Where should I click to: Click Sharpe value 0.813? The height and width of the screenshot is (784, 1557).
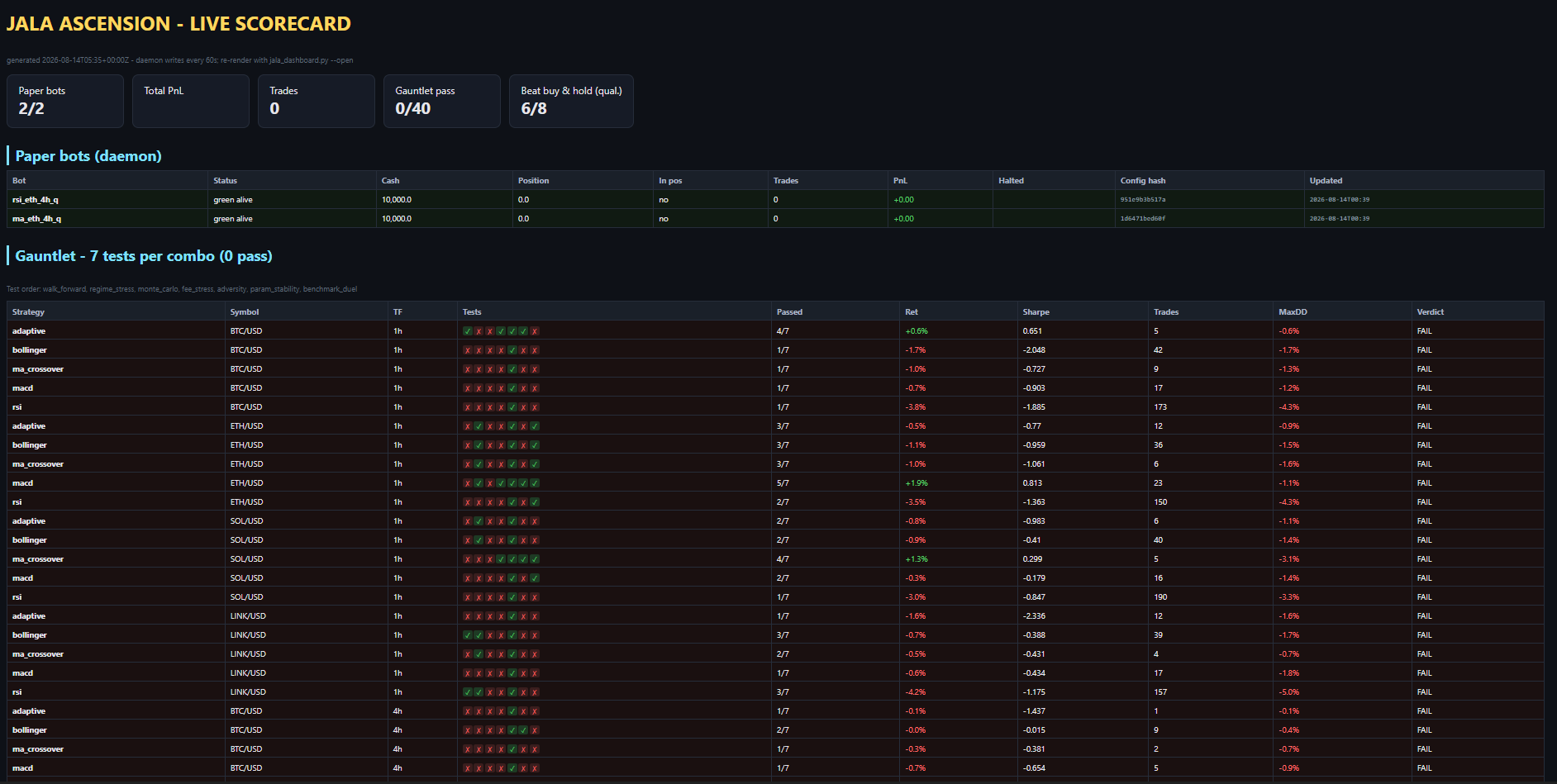tap(1032, 482)
